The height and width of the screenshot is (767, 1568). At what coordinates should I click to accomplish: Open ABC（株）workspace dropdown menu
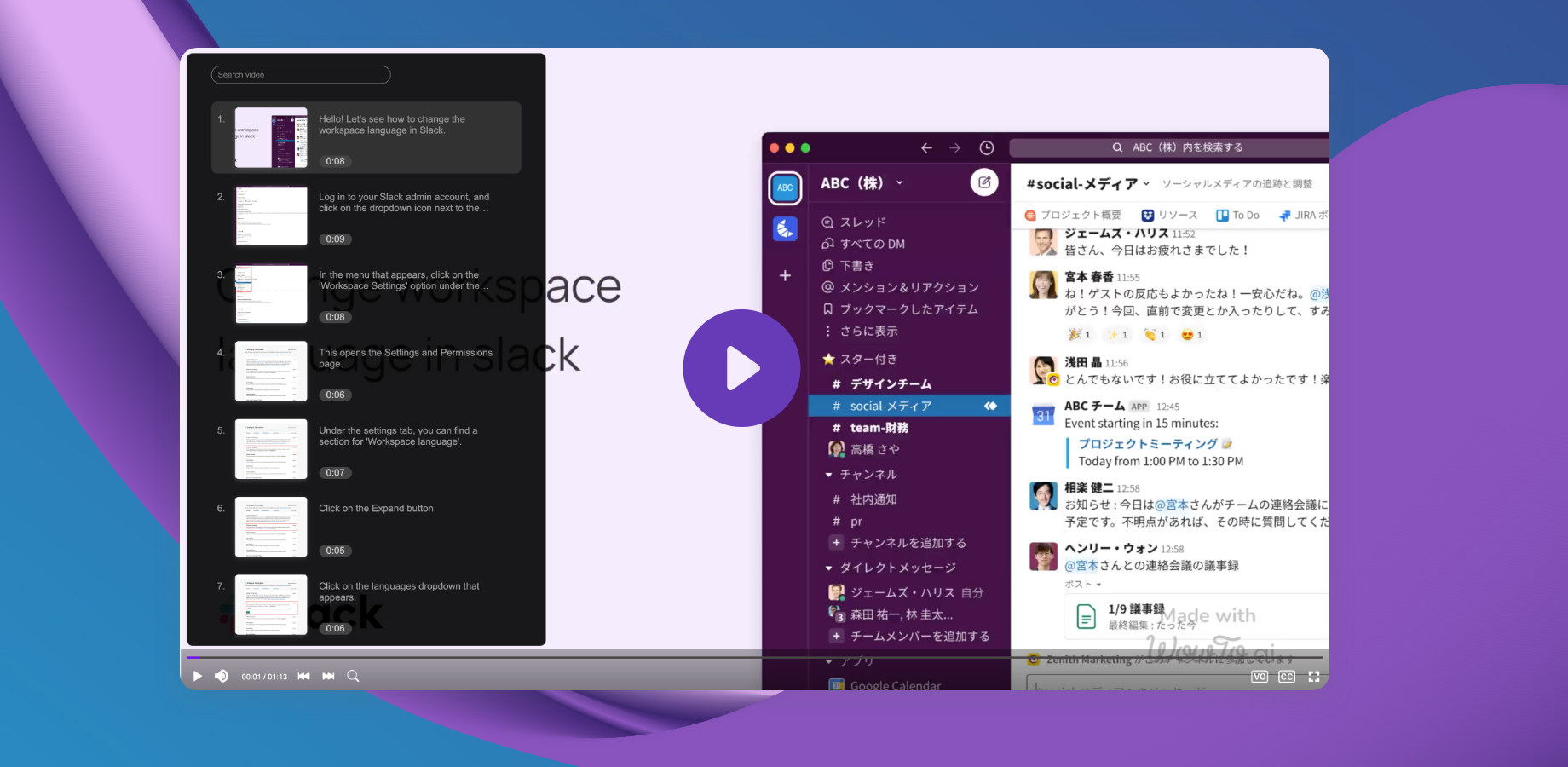tap(862, 182)
